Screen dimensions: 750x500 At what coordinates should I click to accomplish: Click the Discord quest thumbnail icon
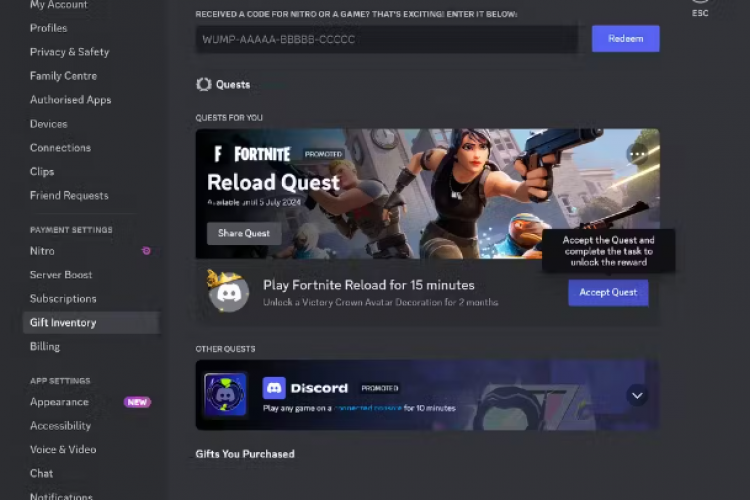(225, 394)
